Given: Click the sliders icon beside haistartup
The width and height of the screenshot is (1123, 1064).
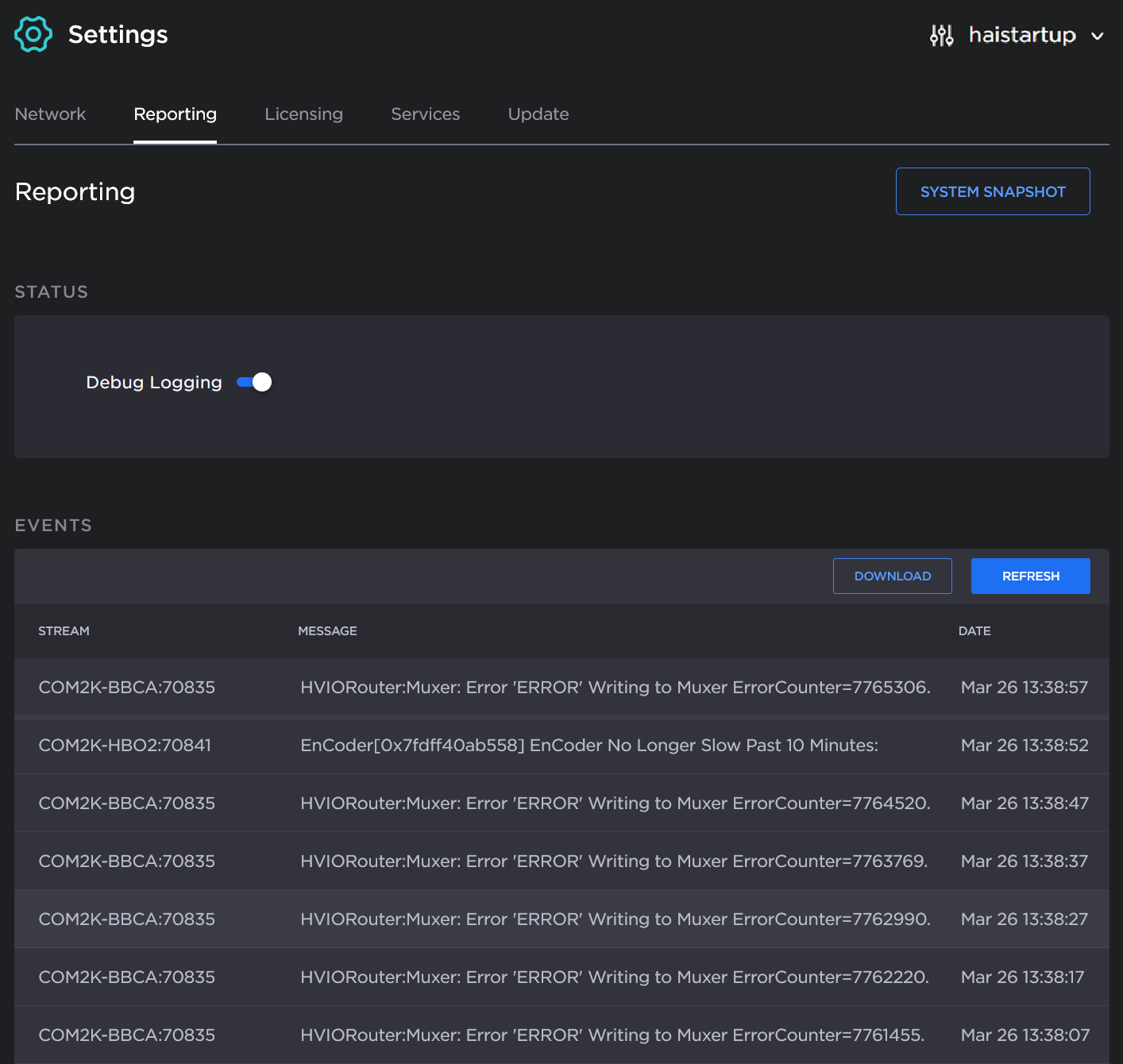Looking at the screenshot, I should click(x=941, y=35).
